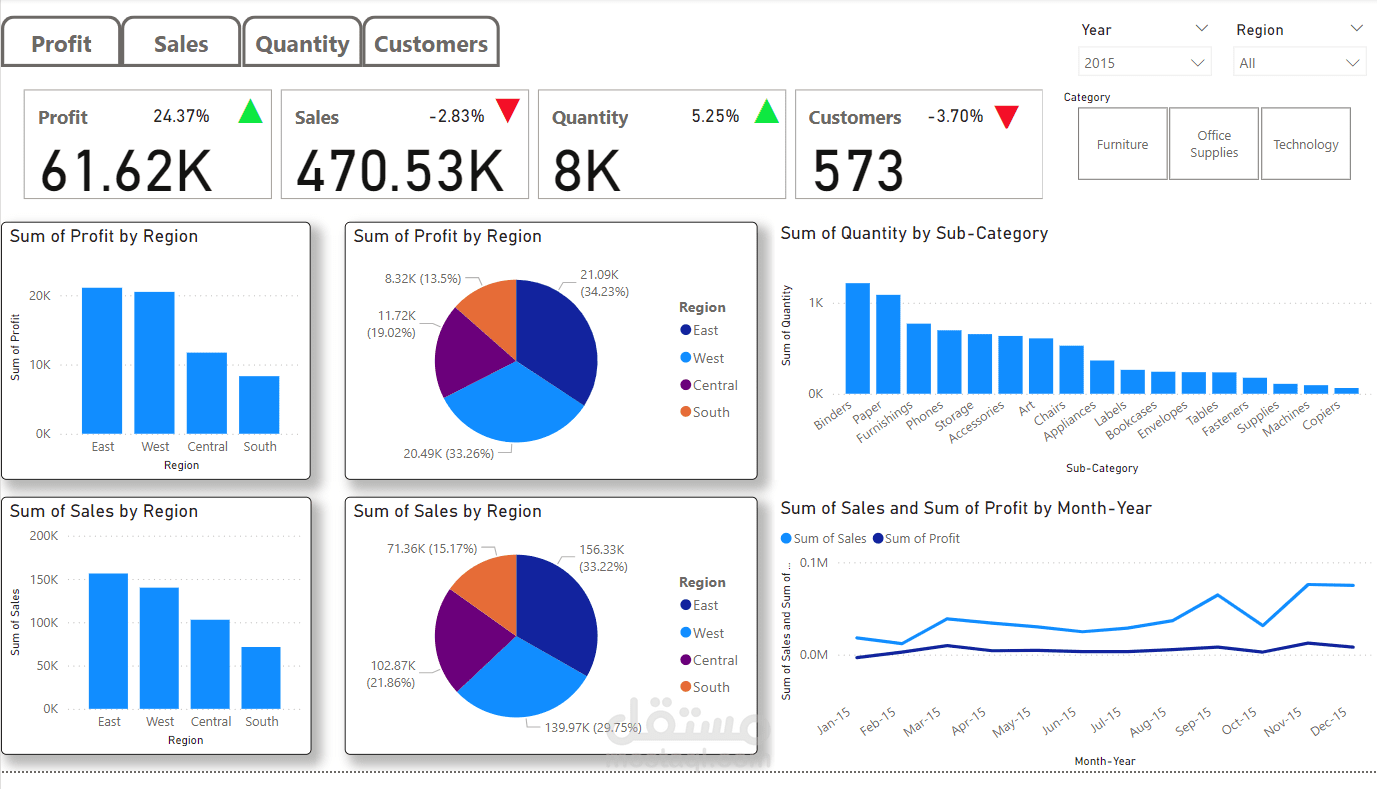Viewport: 1377px width, 789px height.
Task: Click the green up arrow on Profit KPI
Action: [250, 111]
